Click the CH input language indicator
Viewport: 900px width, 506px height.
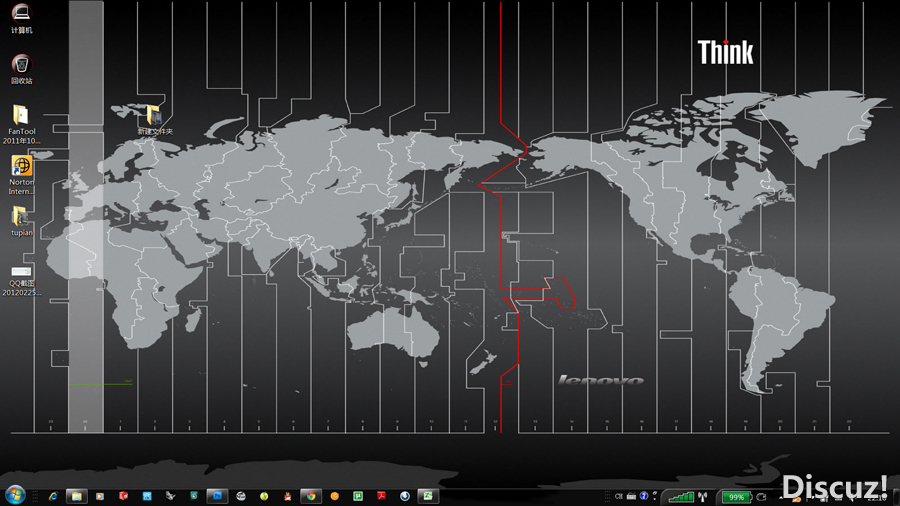pyautogui.click(x=619, y=497)
